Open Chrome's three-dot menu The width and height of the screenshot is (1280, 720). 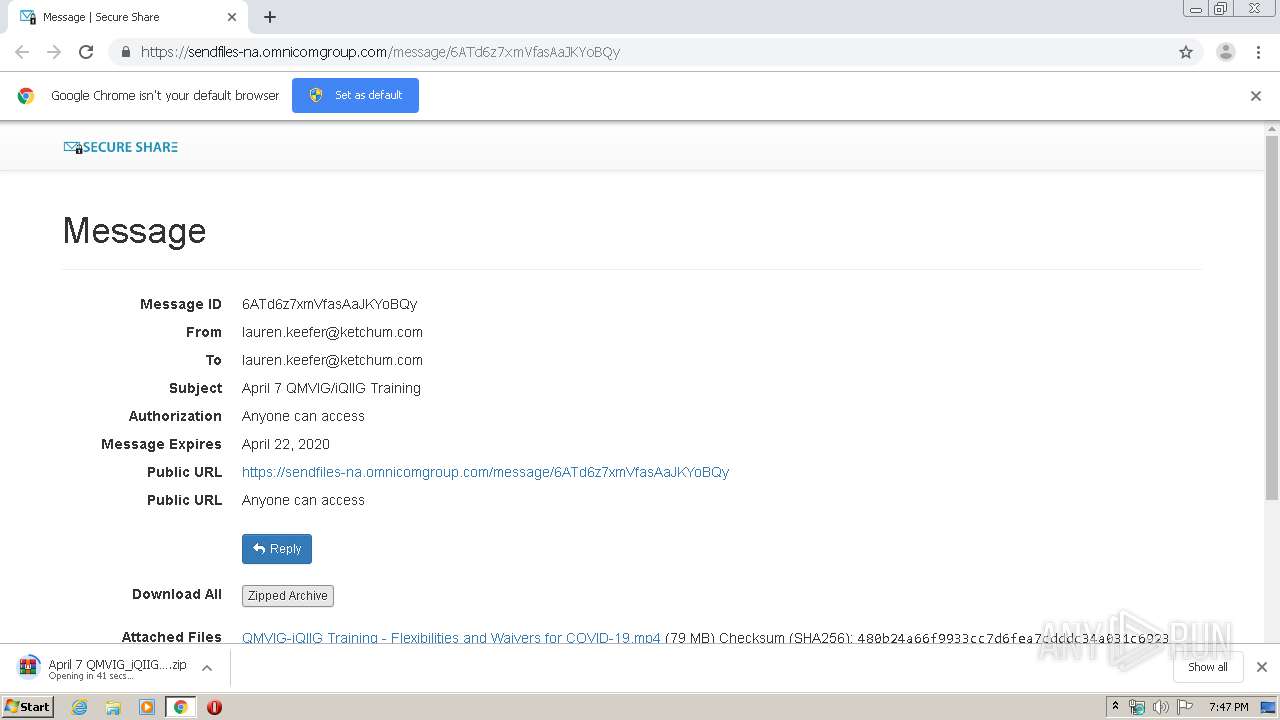click(x=1259, y=52)
